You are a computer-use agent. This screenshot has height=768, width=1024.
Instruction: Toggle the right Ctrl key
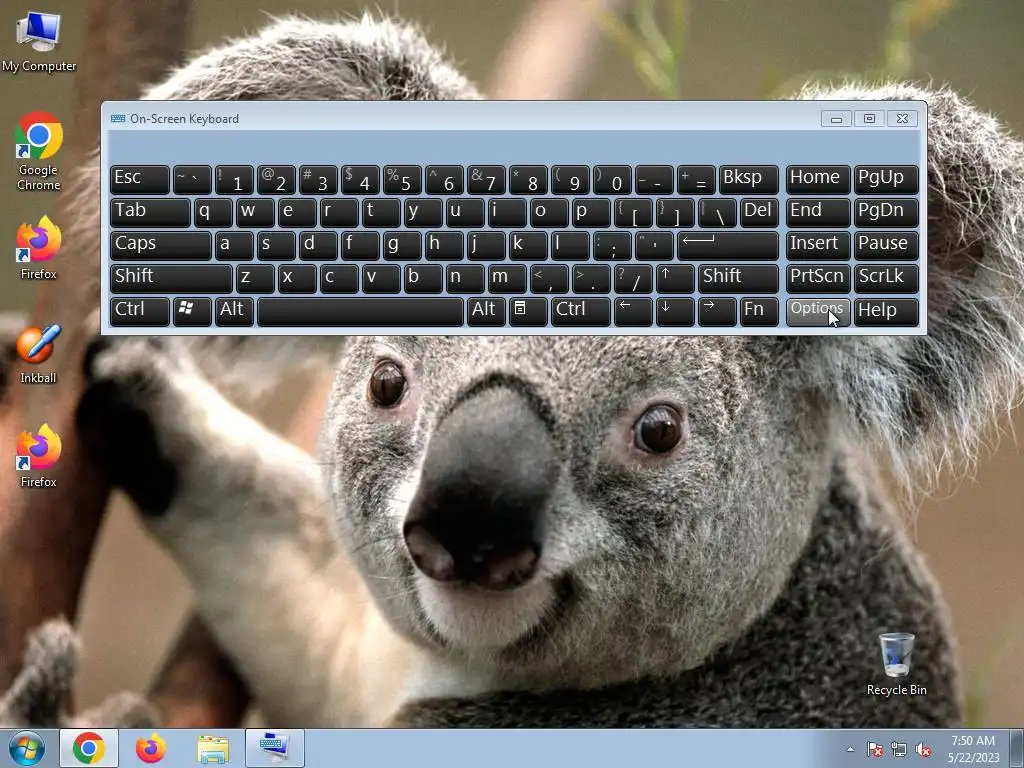581,312
